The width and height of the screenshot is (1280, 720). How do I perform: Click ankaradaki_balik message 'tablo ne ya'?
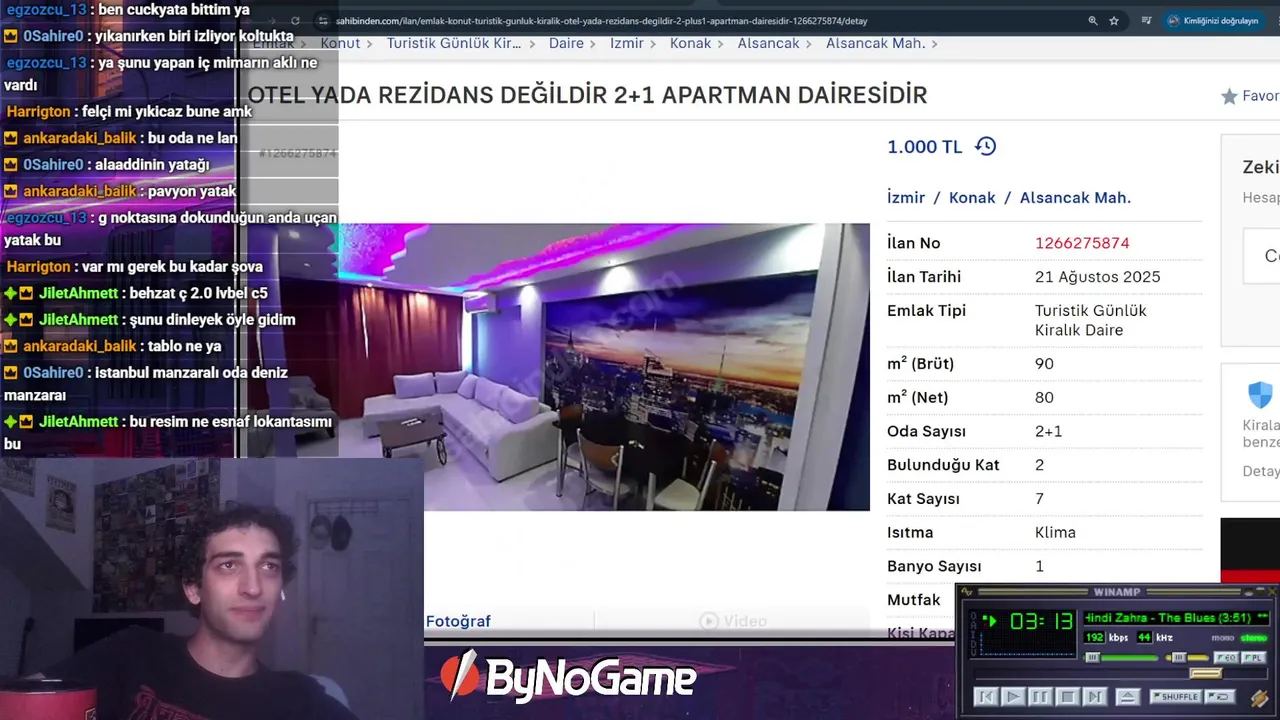[x=112, y=346]
